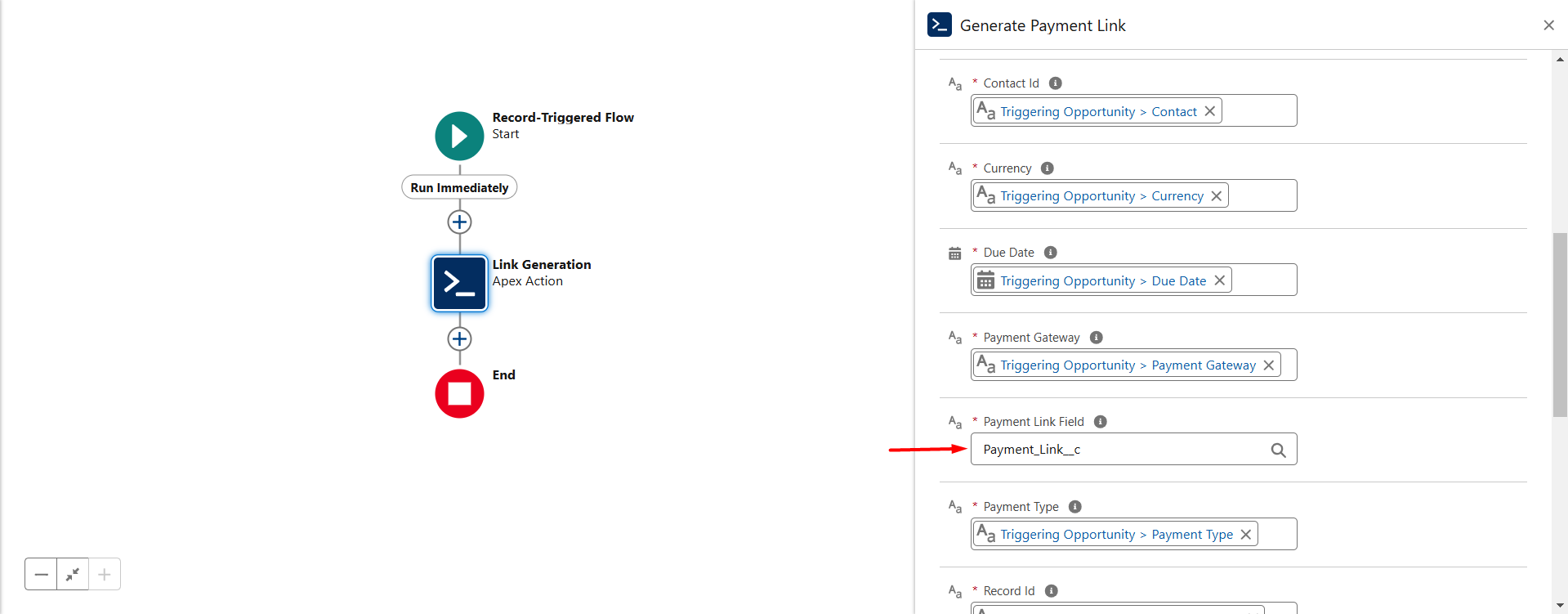Click the text type icon beside Contact Id
Image resolution: width=1568 pixels, height=614 pixels.
[x=954, y=83]
